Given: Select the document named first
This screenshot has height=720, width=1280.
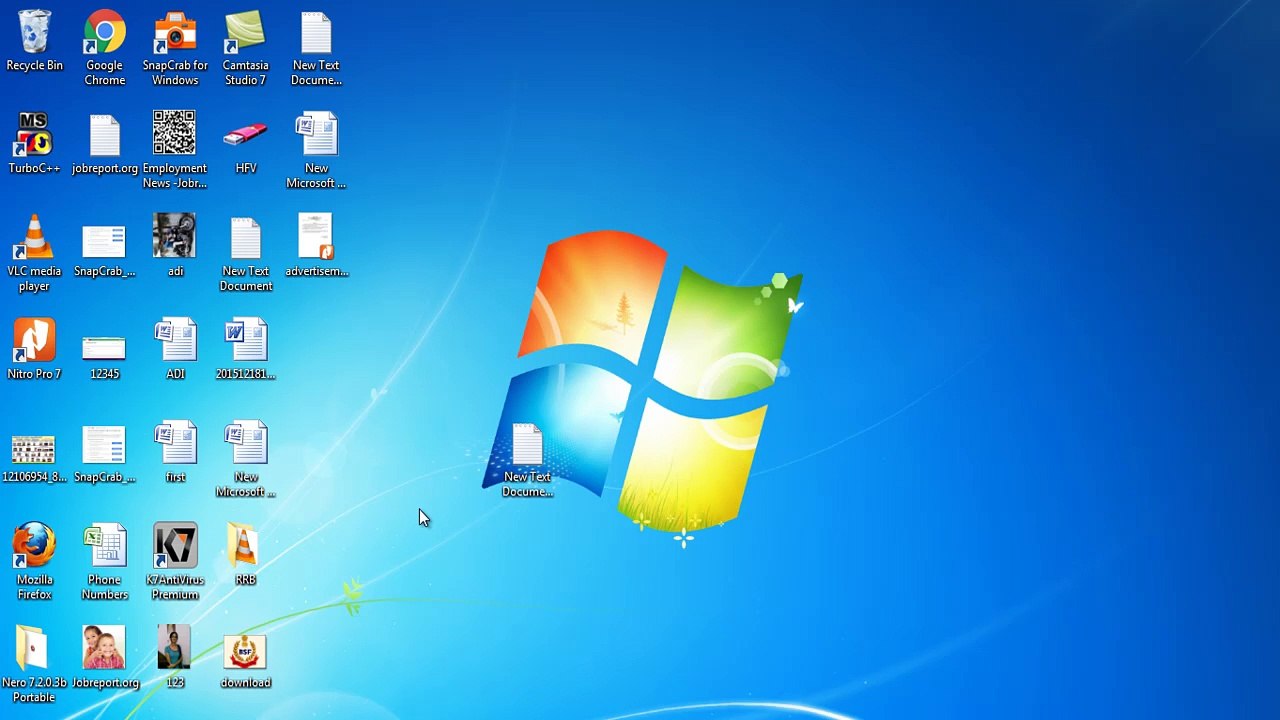Looking at the screenshot, I should (175, 453).
